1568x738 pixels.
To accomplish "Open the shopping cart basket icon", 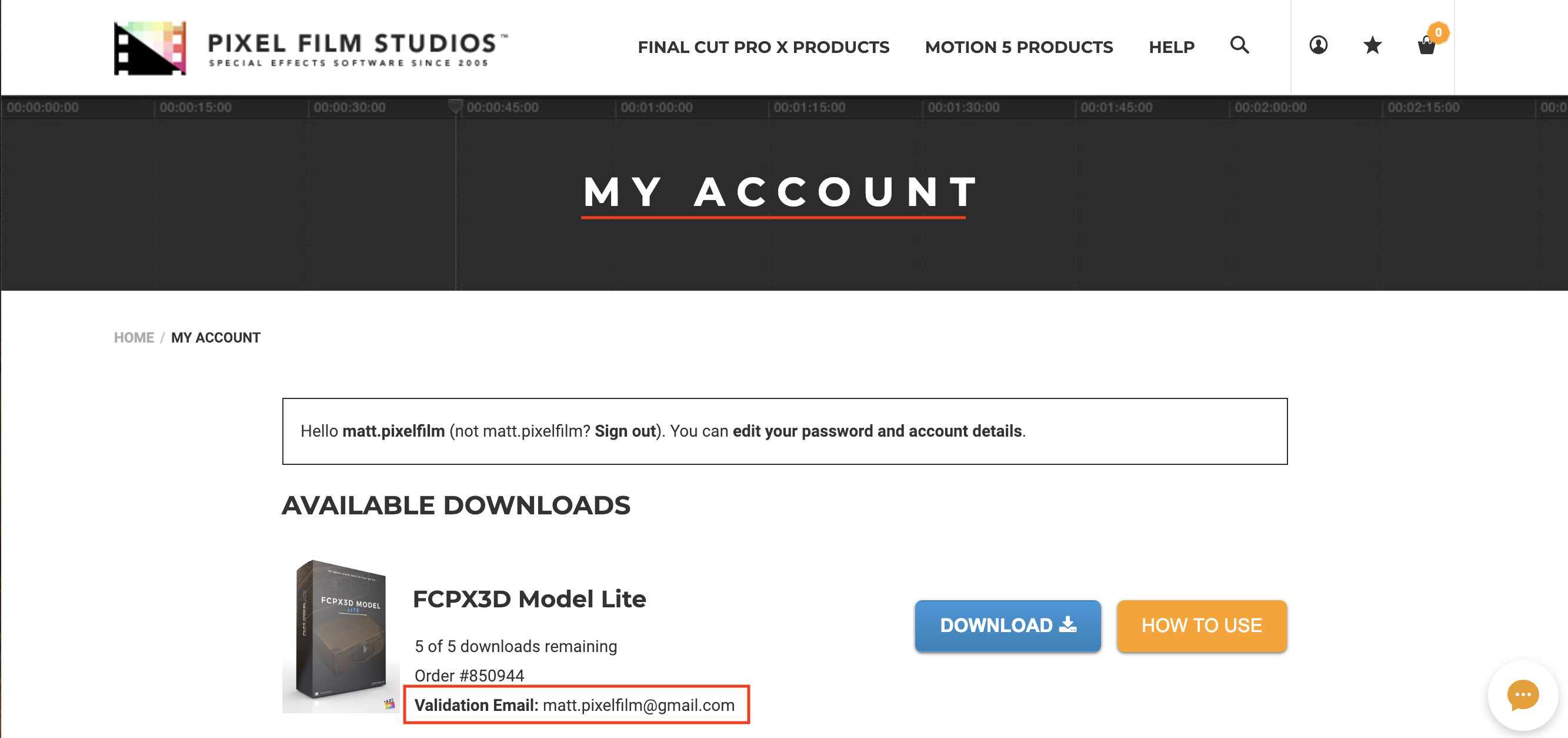I will pos(1426,46).
